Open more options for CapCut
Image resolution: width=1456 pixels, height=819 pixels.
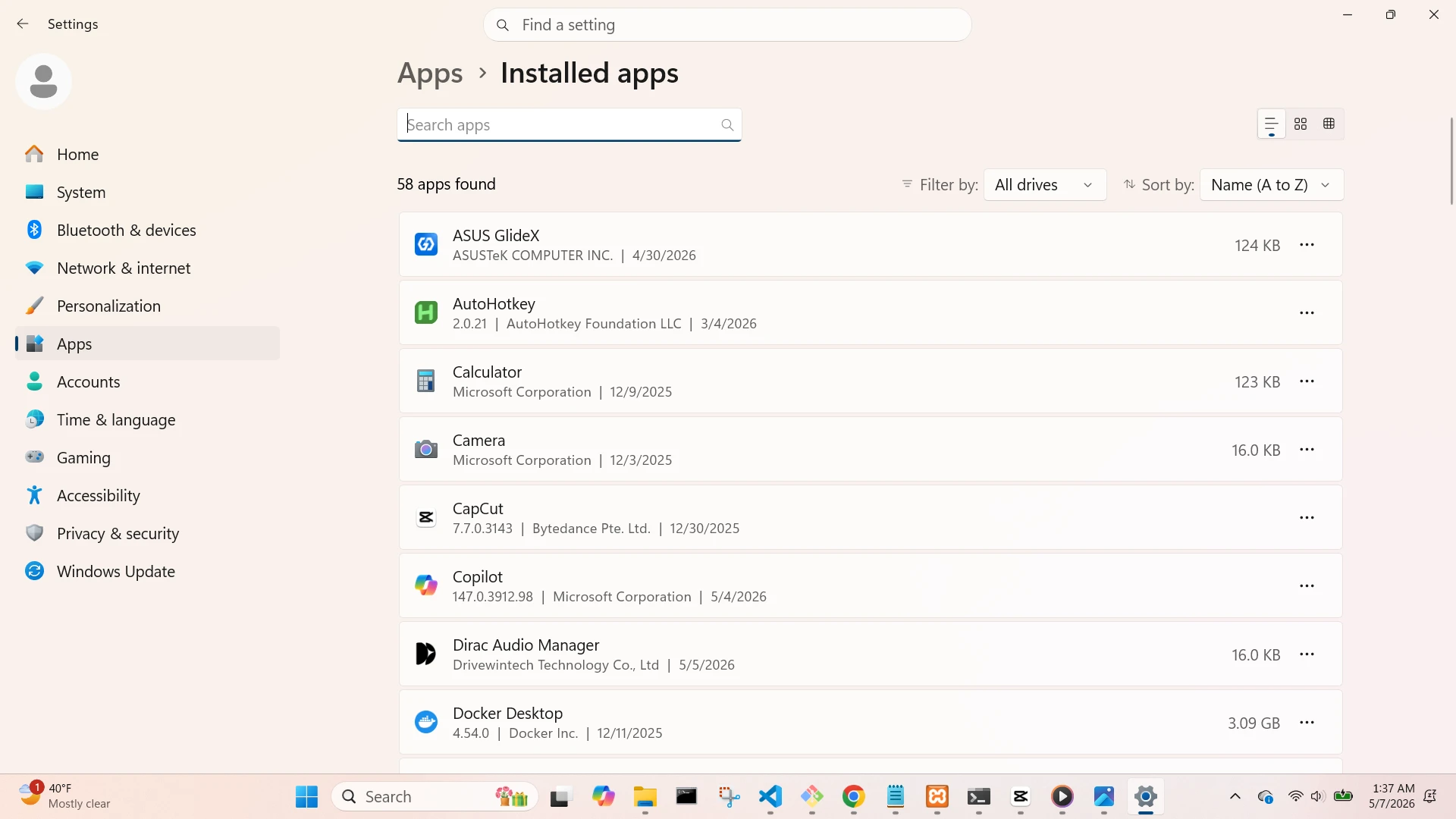point(1307,518)
